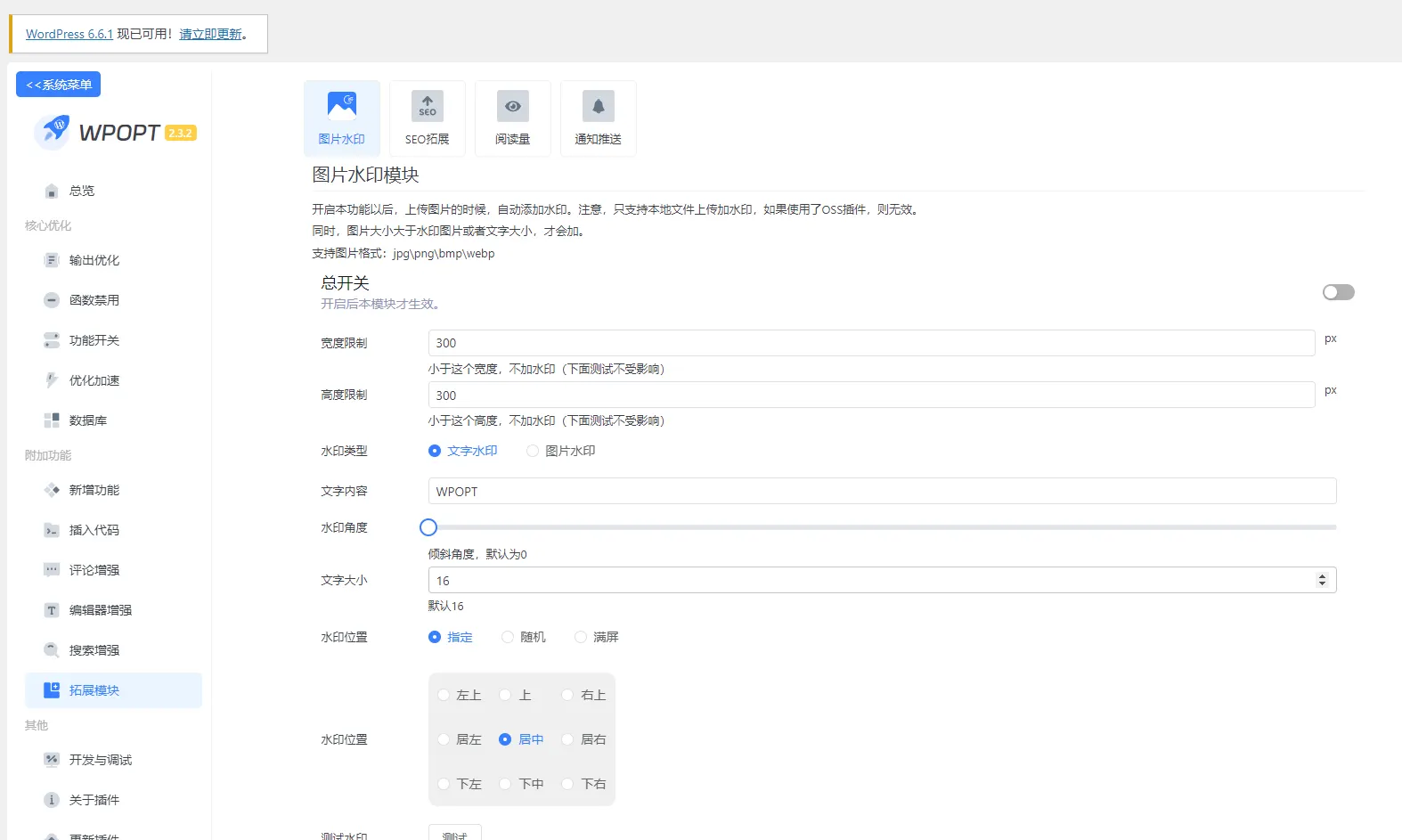Click the 高度限制 input field

(x=871, y=395)
